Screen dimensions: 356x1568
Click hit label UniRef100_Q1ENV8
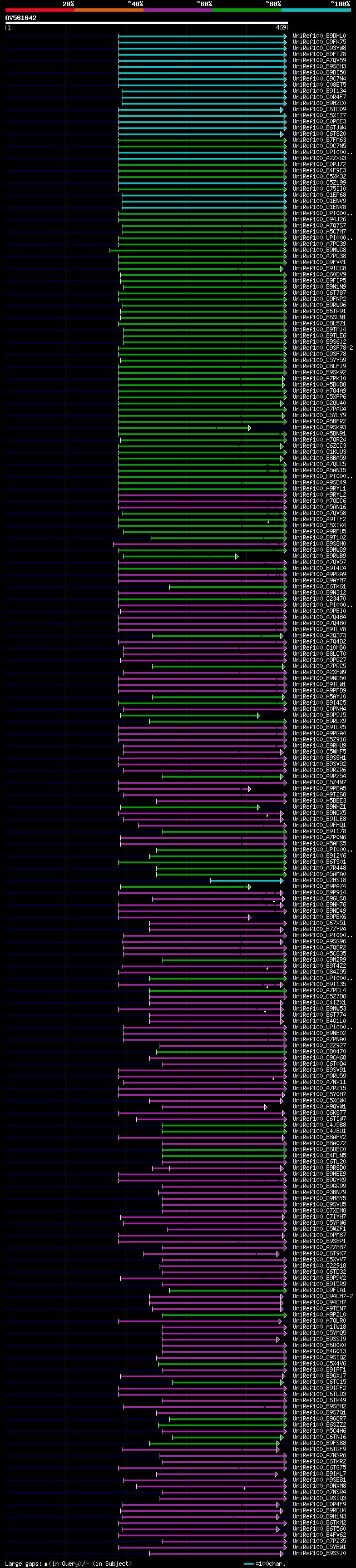click(319, 207)
